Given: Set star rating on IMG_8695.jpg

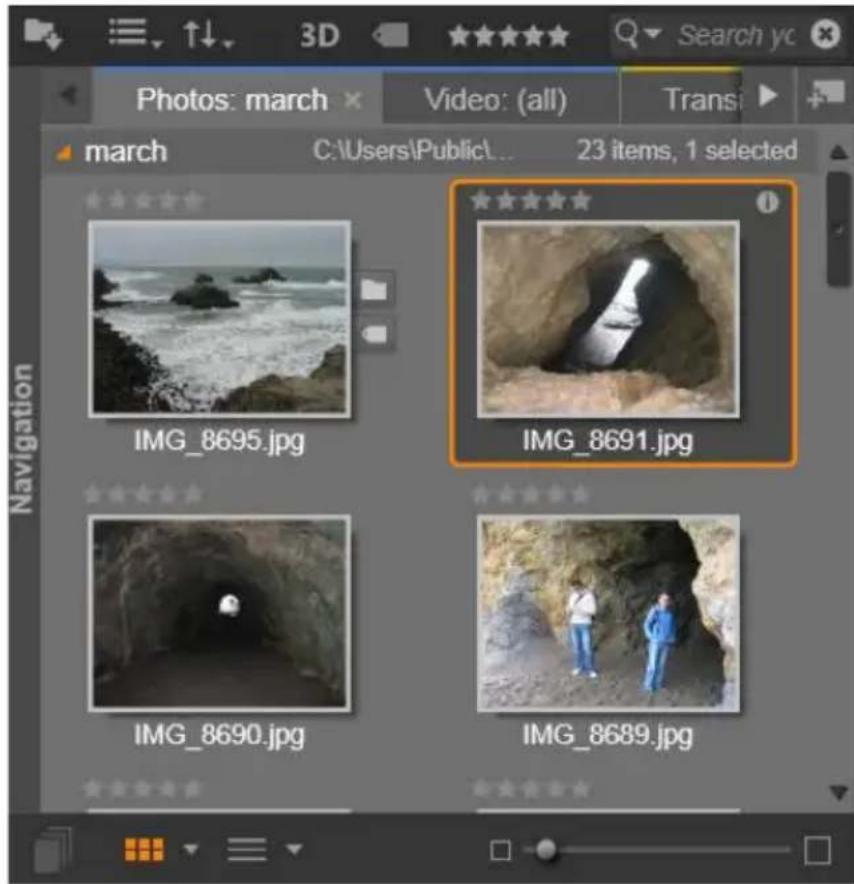Looking at the screenshot, I should coord(143,200).
